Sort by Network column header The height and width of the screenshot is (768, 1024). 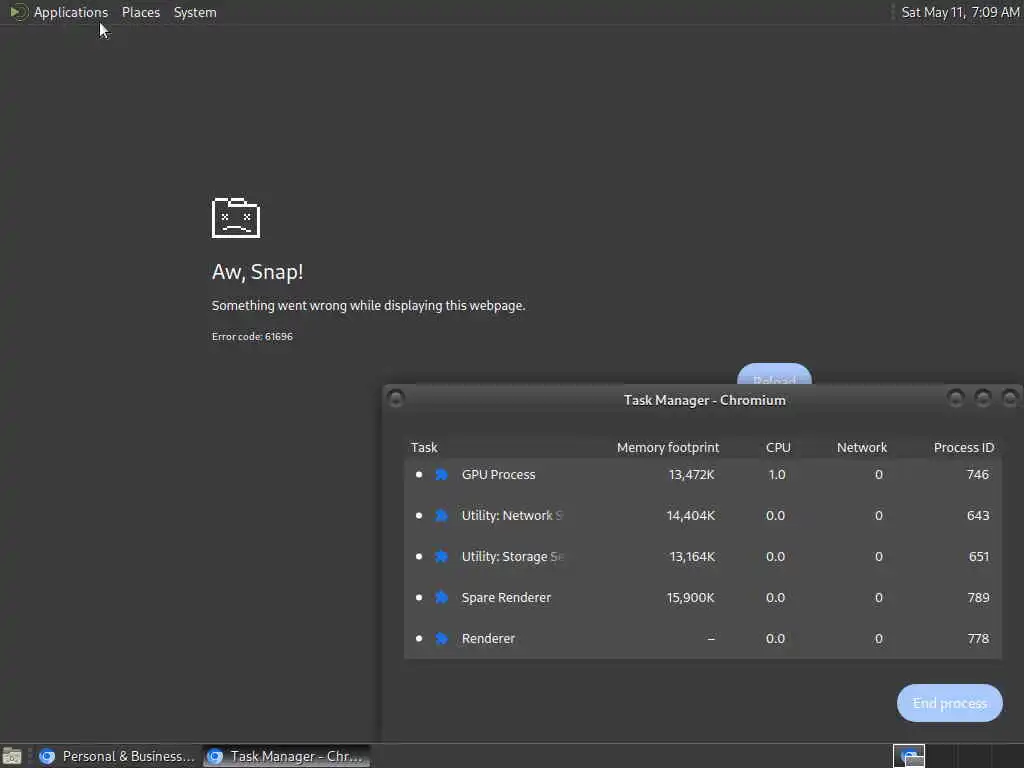point(861,447)
